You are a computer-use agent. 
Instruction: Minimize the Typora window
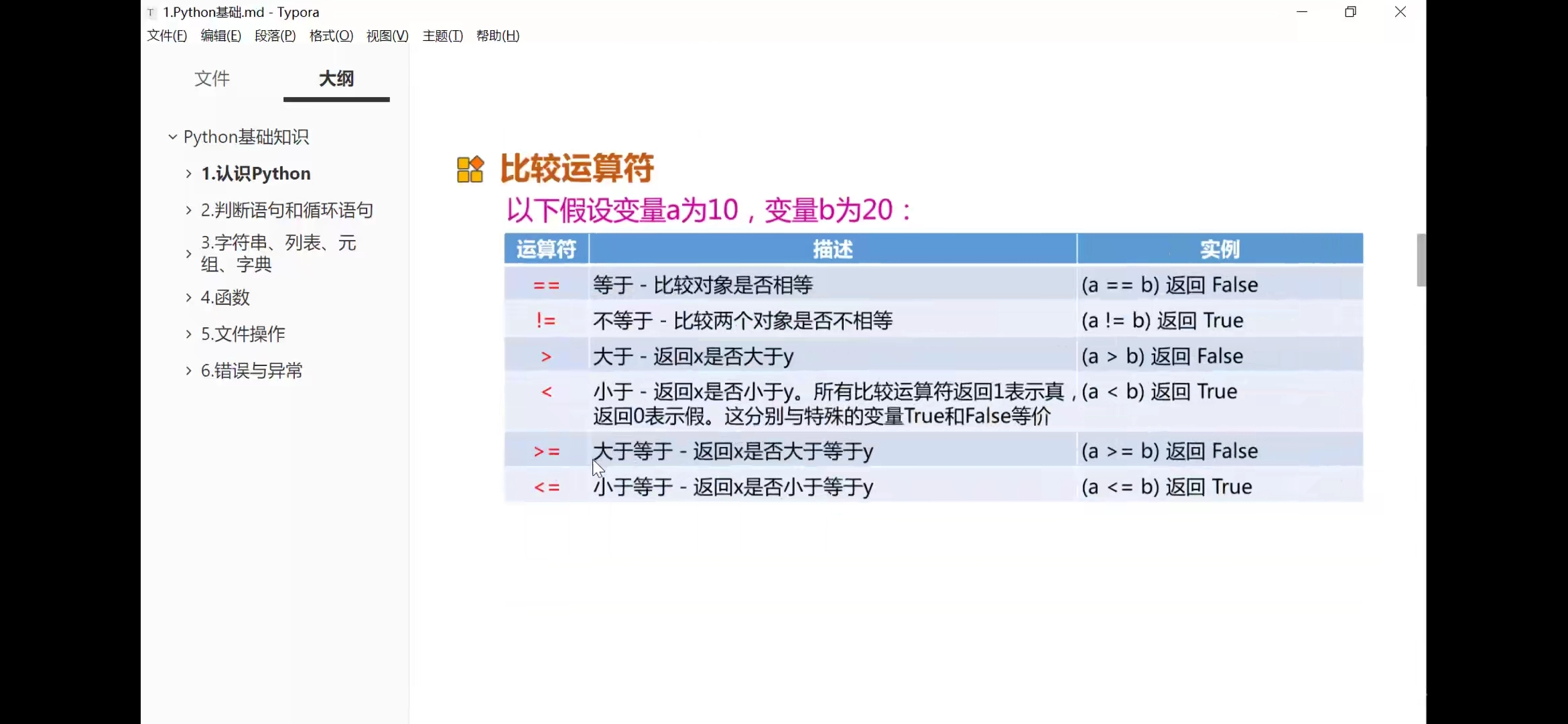pos(1302,12)
